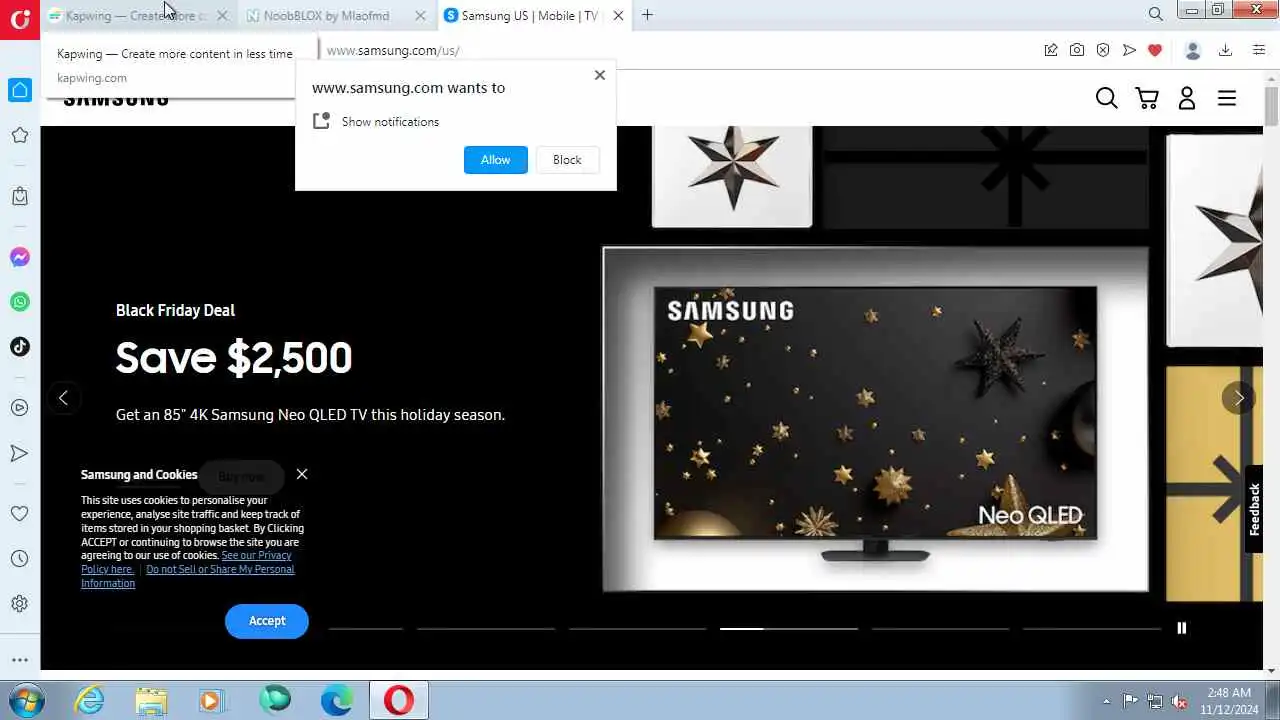Open the Opera menu logo button
The image size is (1280, 720).
[x=19, y=19]
